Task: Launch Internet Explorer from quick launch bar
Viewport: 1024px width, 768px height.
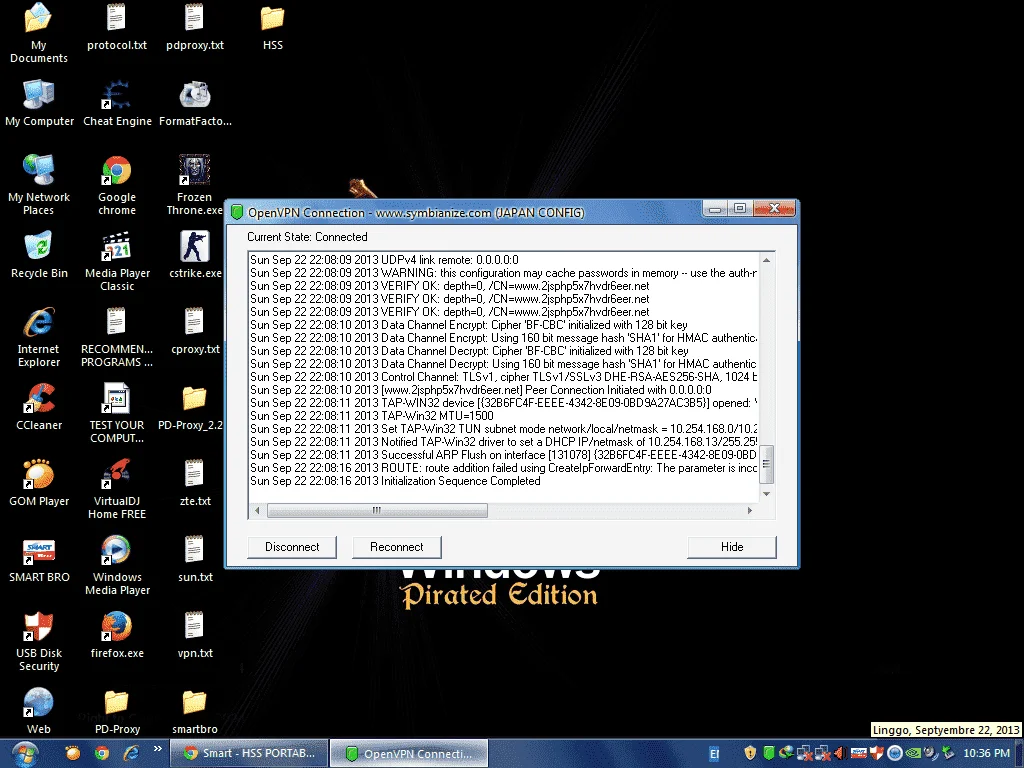Action: (131, 753)
